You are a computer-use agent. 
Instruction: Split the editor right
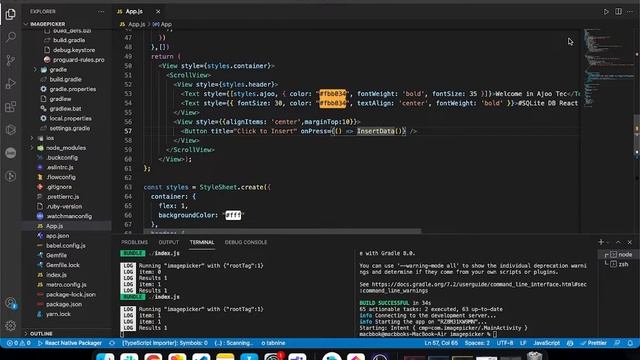(x=618, y=11)
